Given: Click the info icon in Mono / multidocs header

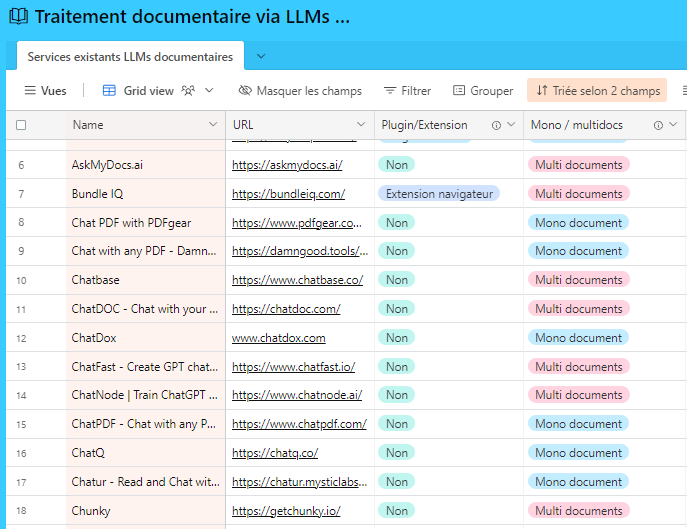Looking at the screenshot, I should 658,125.
